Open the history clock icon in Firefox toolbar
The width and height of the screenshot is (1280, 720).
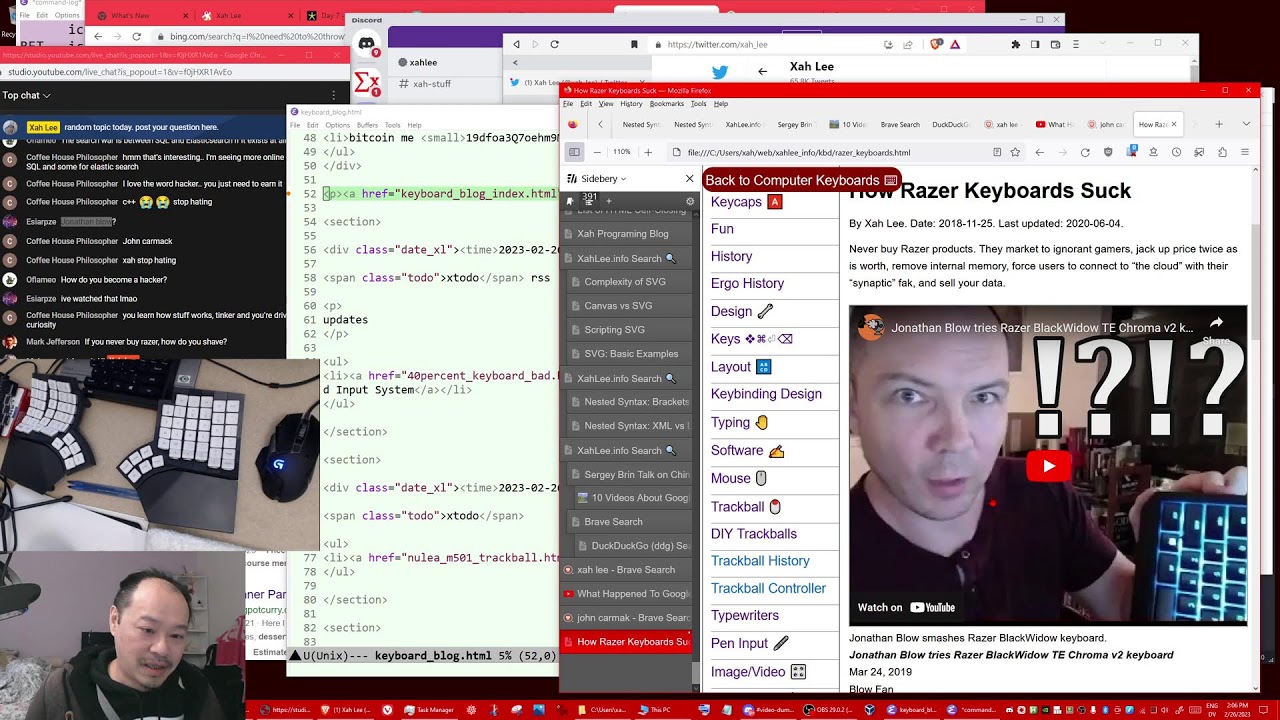coord(1176,152)
